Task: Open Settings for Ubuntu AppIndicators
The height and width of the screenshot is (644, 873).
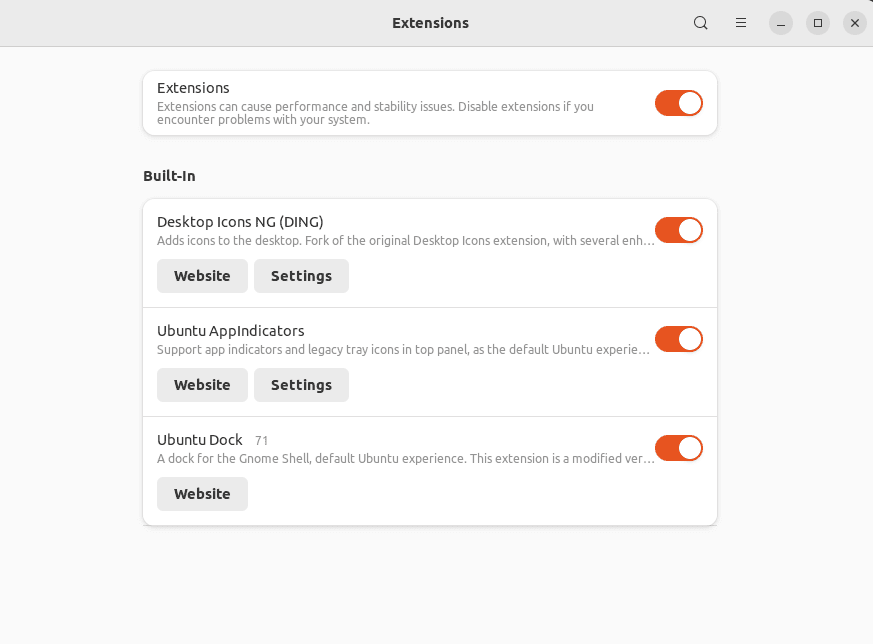Action: (301, 384)
